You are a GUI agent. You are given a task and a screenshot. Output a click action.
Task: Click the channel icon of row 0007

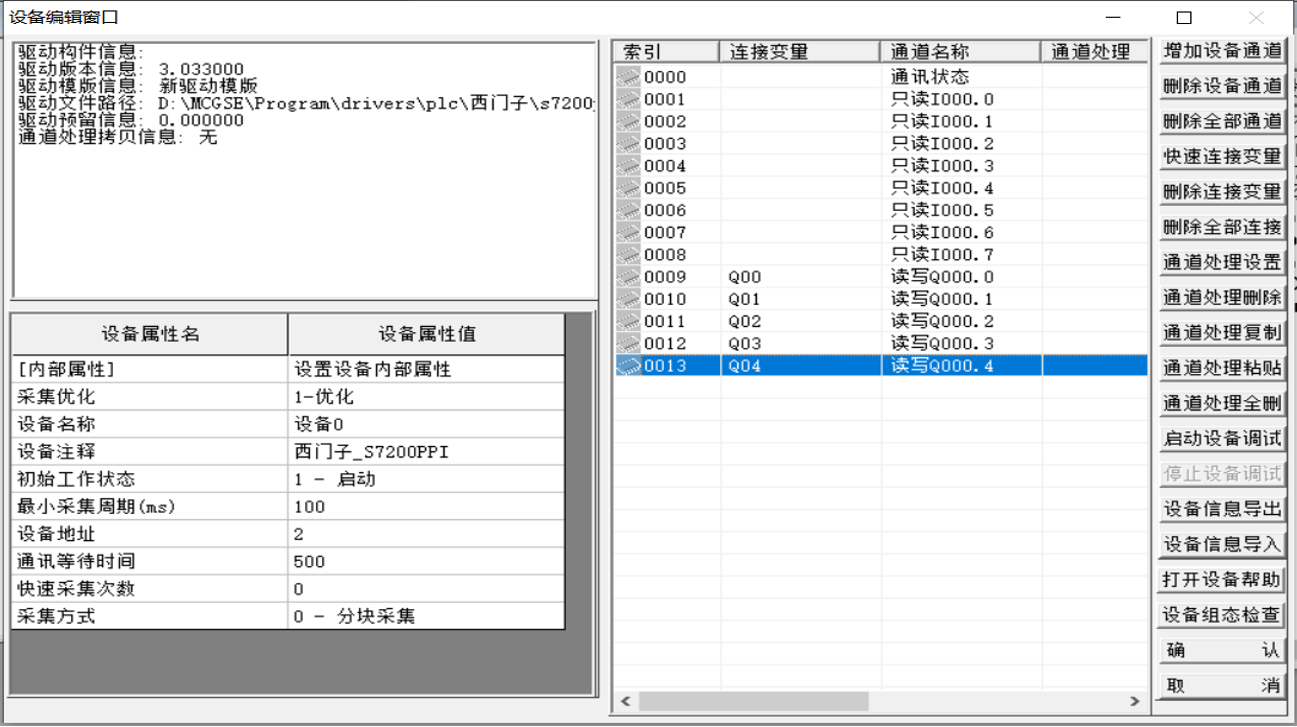click(628, 232)
